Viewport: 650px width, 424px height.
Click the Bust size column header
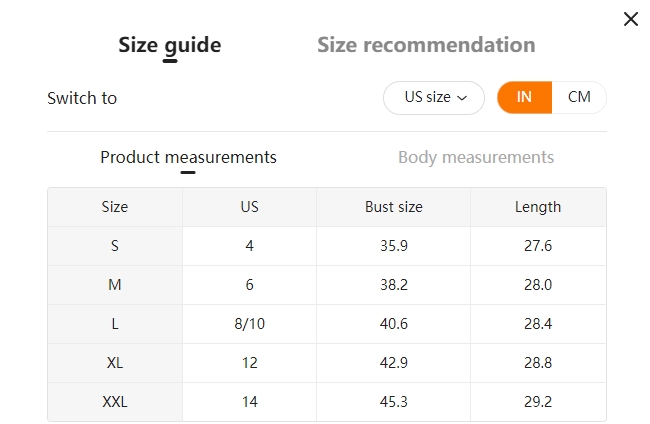coord(393,207)
